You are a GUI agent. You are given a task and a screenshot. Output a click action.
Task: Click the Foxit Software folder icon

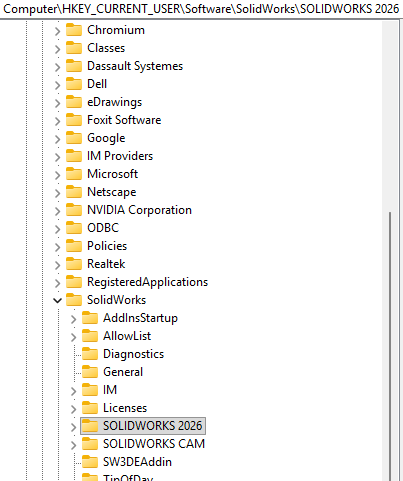(x=74, y=120)
